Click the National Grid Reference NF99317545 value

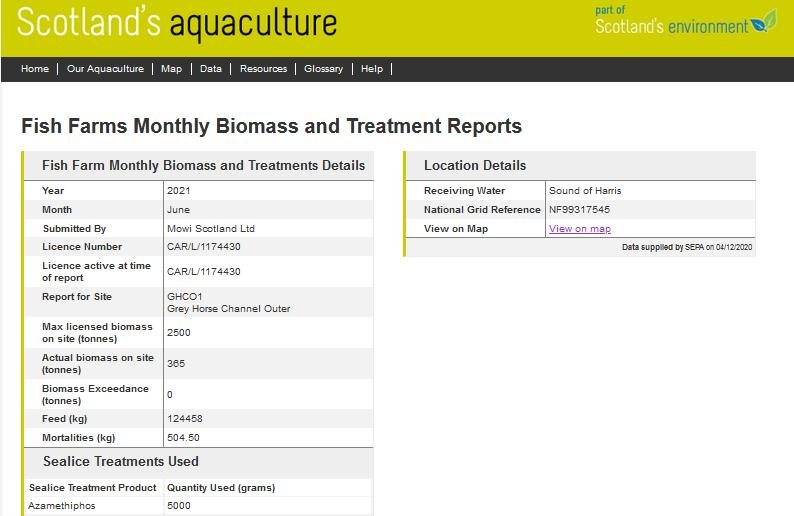coord(579,210)
